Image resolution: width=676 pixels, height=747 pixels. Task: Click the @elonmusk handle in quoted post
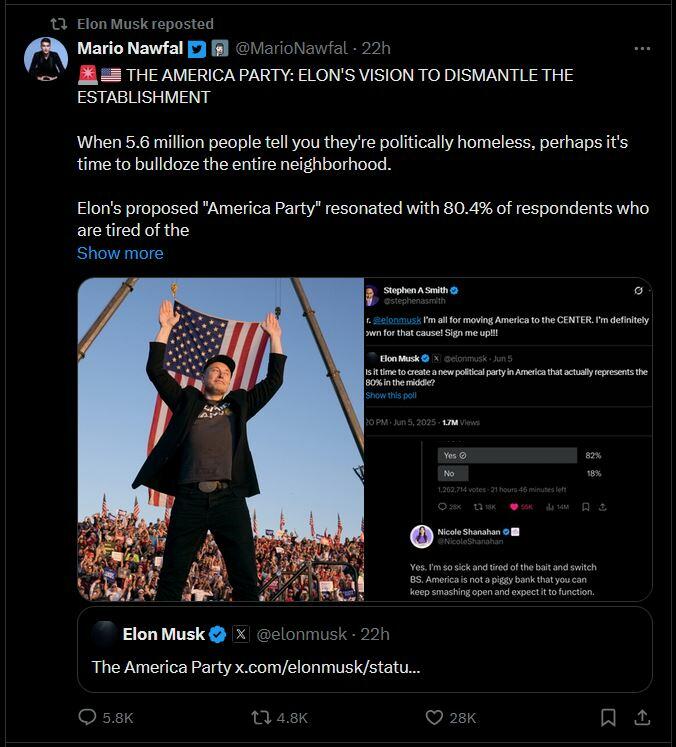301,634
